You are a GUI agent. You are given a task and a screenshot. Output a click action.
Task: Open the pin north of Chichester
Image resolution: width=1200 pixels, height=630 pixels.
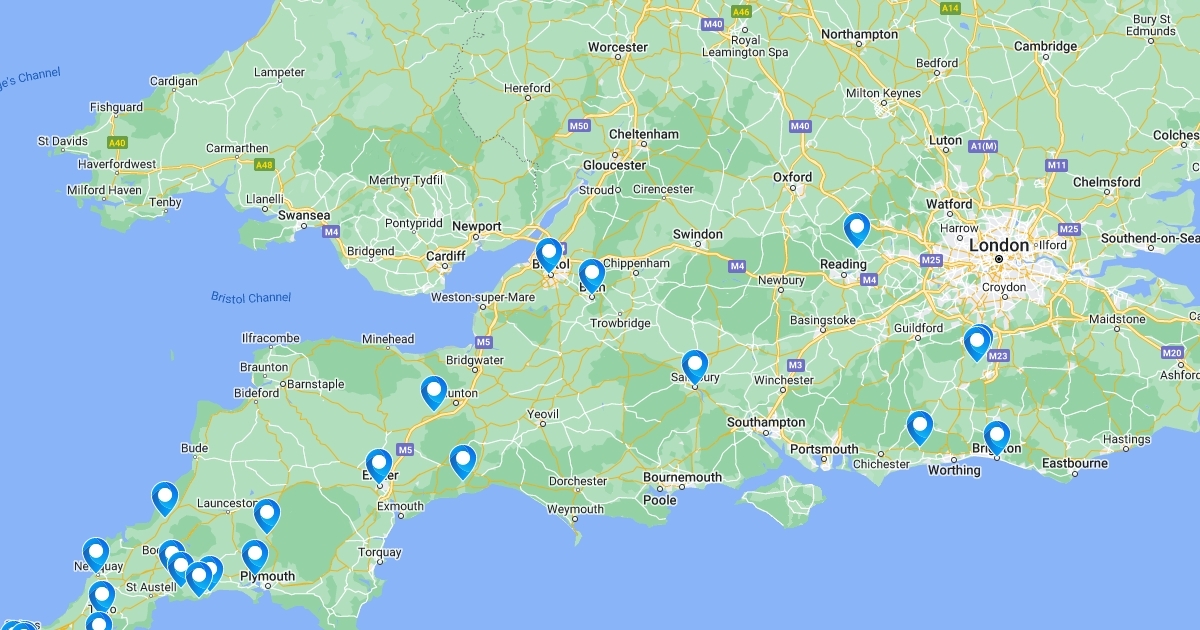tap(920, 428)
